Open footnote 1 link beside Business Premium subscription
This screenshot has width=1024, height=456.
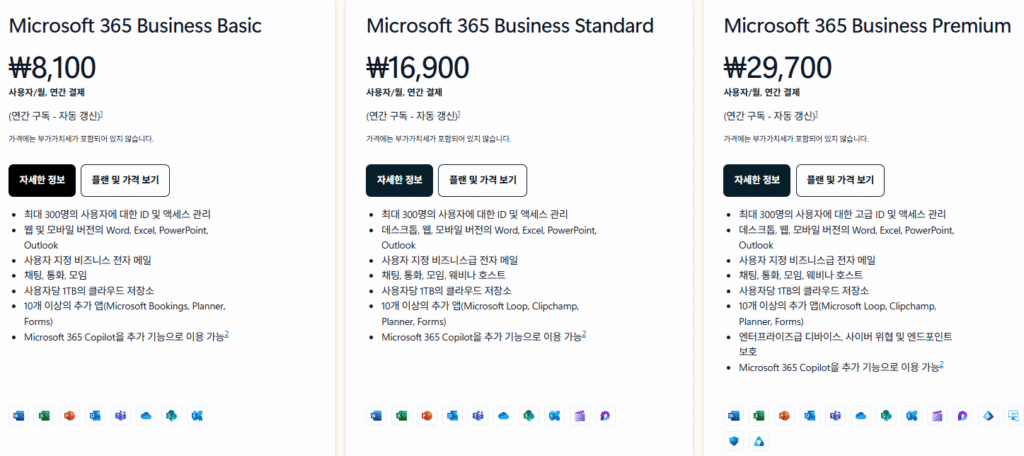tap(817, 114)
